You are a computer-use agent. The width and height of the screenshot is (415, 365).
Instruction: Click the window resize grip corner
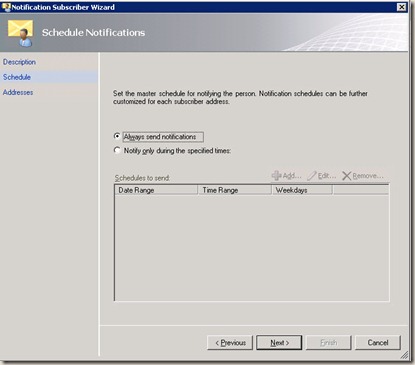(x=404, y=355)
